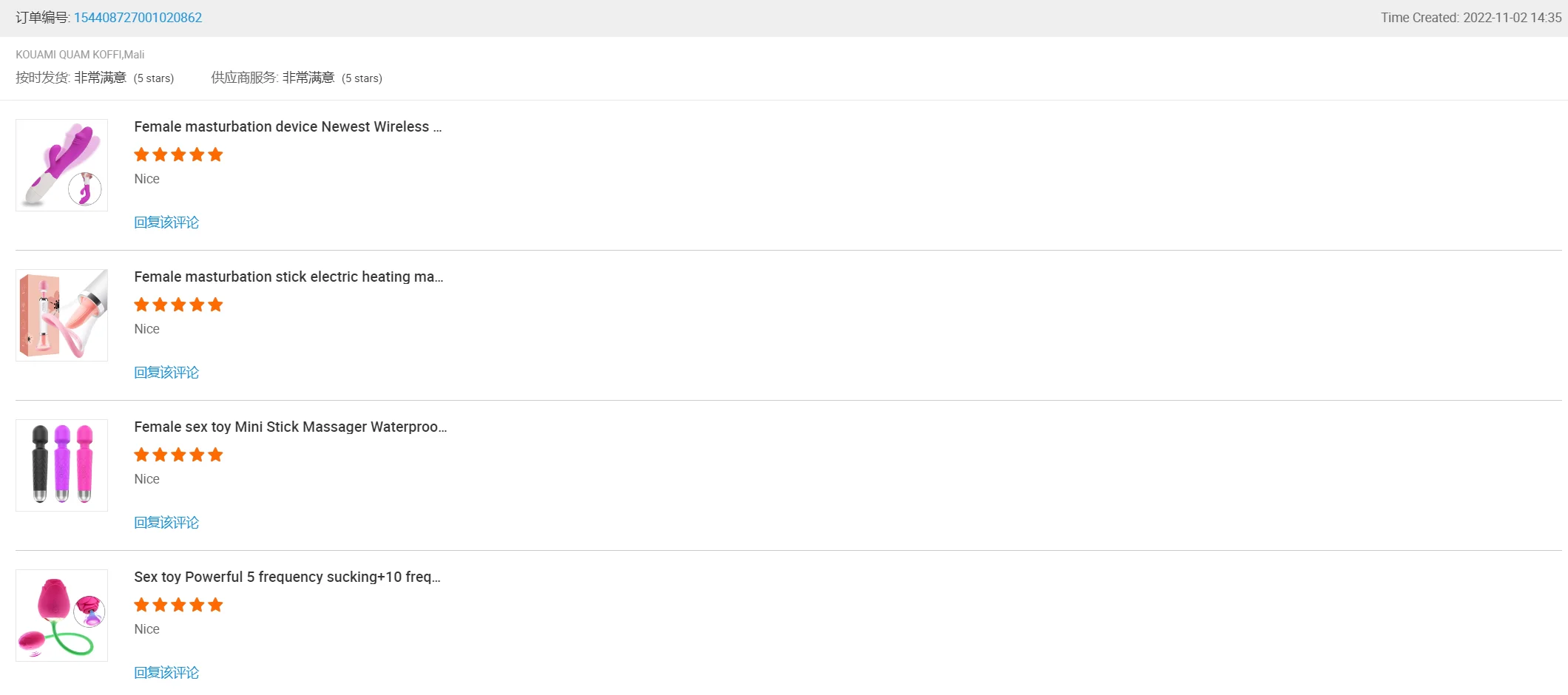Open the electric heating stick product thumbnail

tap(62, 316)
